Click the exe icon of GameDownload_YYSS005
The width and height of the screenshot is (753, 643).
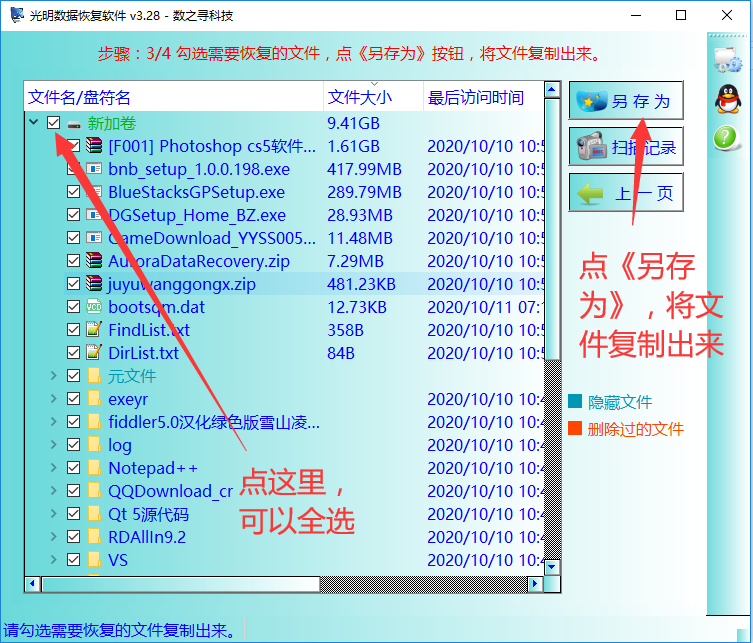94,238
